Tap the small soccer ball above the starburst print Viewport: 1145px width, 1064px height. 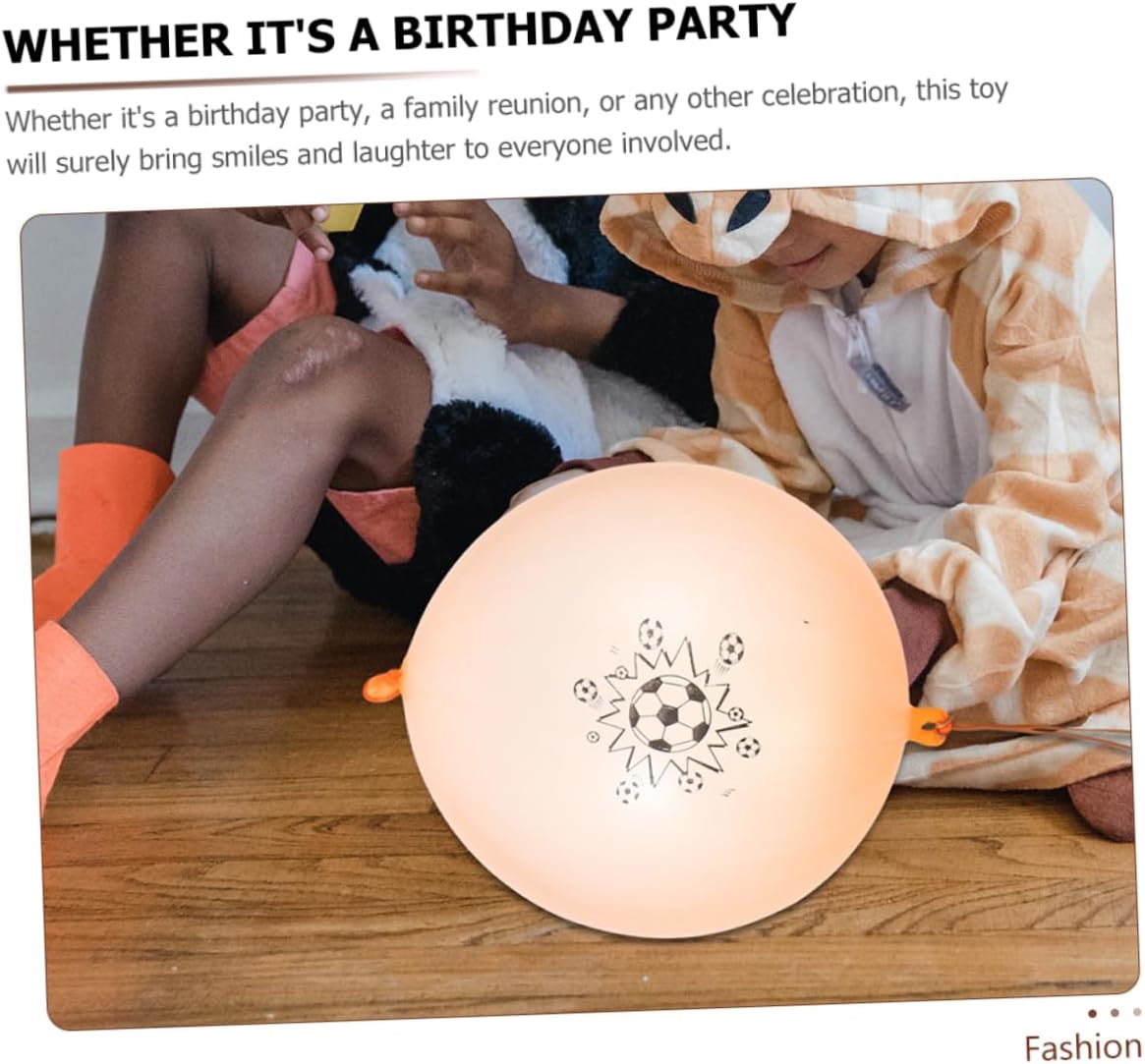pyautogui.click(x=650, y=633)
